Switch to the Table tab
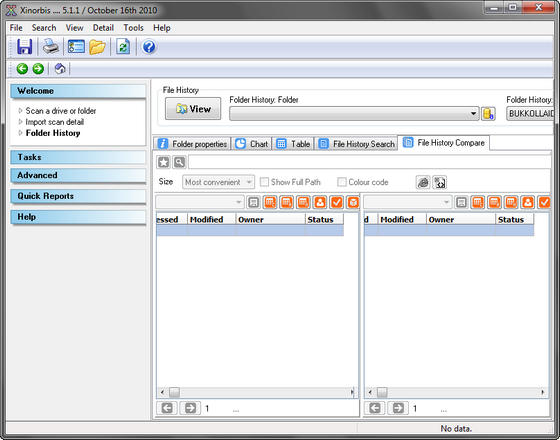This screenshot has width=560, height=440. 293,144
